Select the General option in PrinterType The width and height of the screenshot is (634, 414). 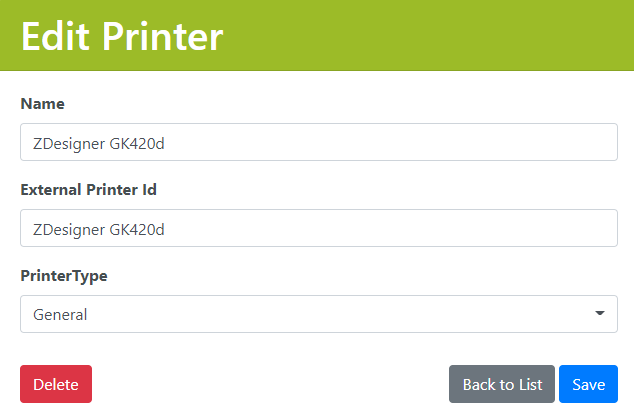tap(60, 315)
